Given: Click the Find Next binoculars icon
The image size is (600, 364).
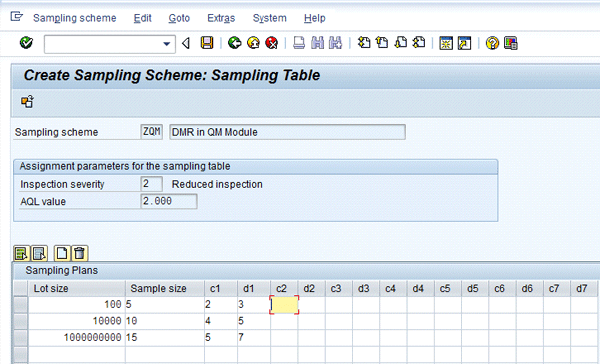Looking at the screenshot, I should [335, 43].
